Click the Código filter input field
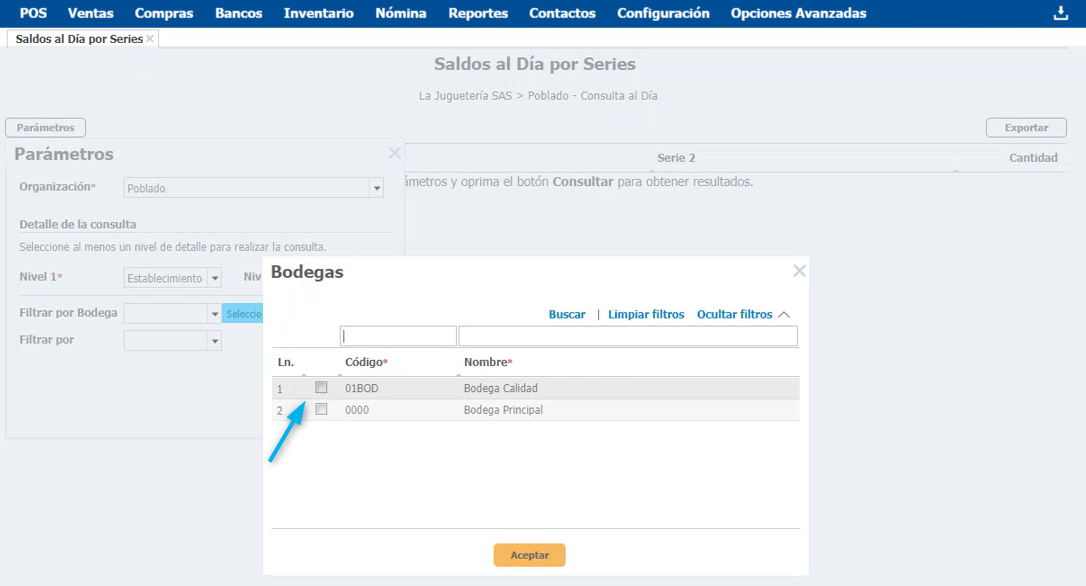Image resolution: width=1086 pixels, height=586 pixels. pos(398,336)
